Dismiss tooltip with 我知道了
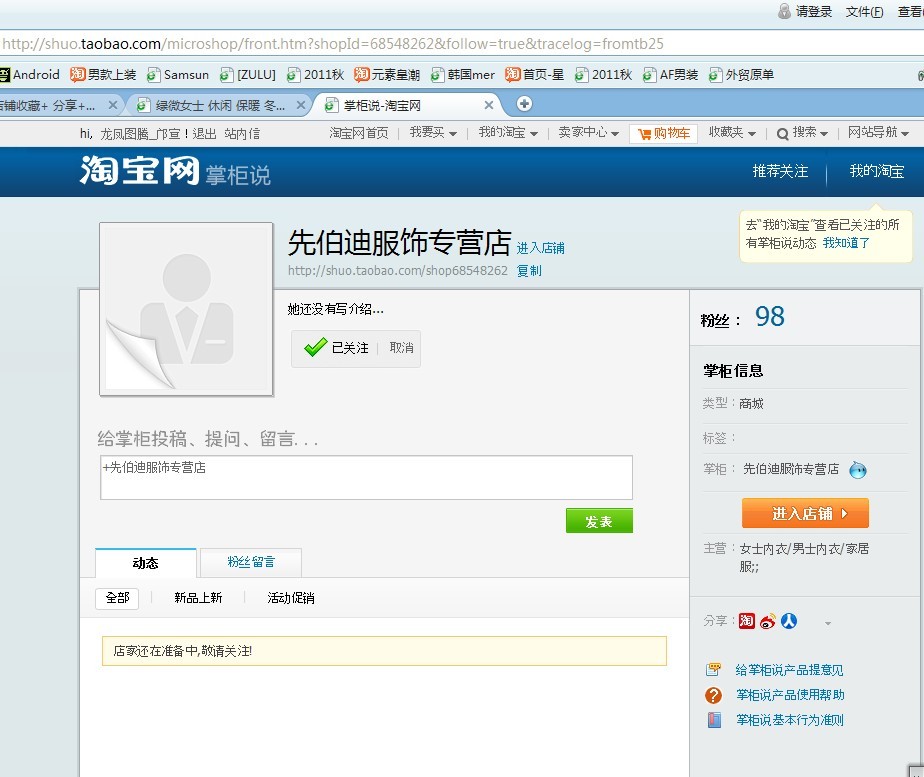 [x=846, y=243]
